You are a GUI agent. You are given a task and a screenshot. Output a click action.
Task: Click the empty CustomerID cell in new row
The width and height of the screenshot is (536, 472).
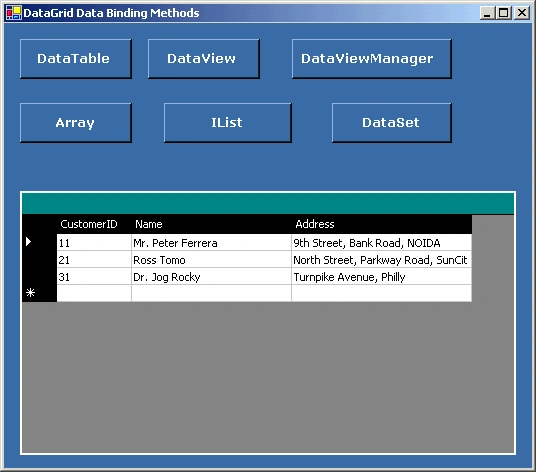coord(94,293)
